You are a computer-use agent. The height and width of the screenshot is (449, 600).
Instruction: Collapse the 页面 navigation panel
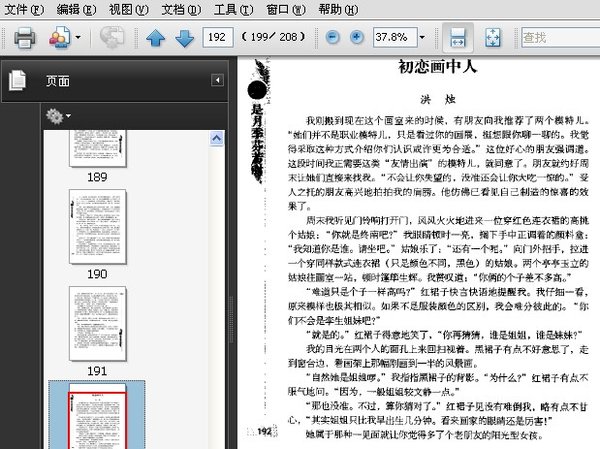coord(217,80)
